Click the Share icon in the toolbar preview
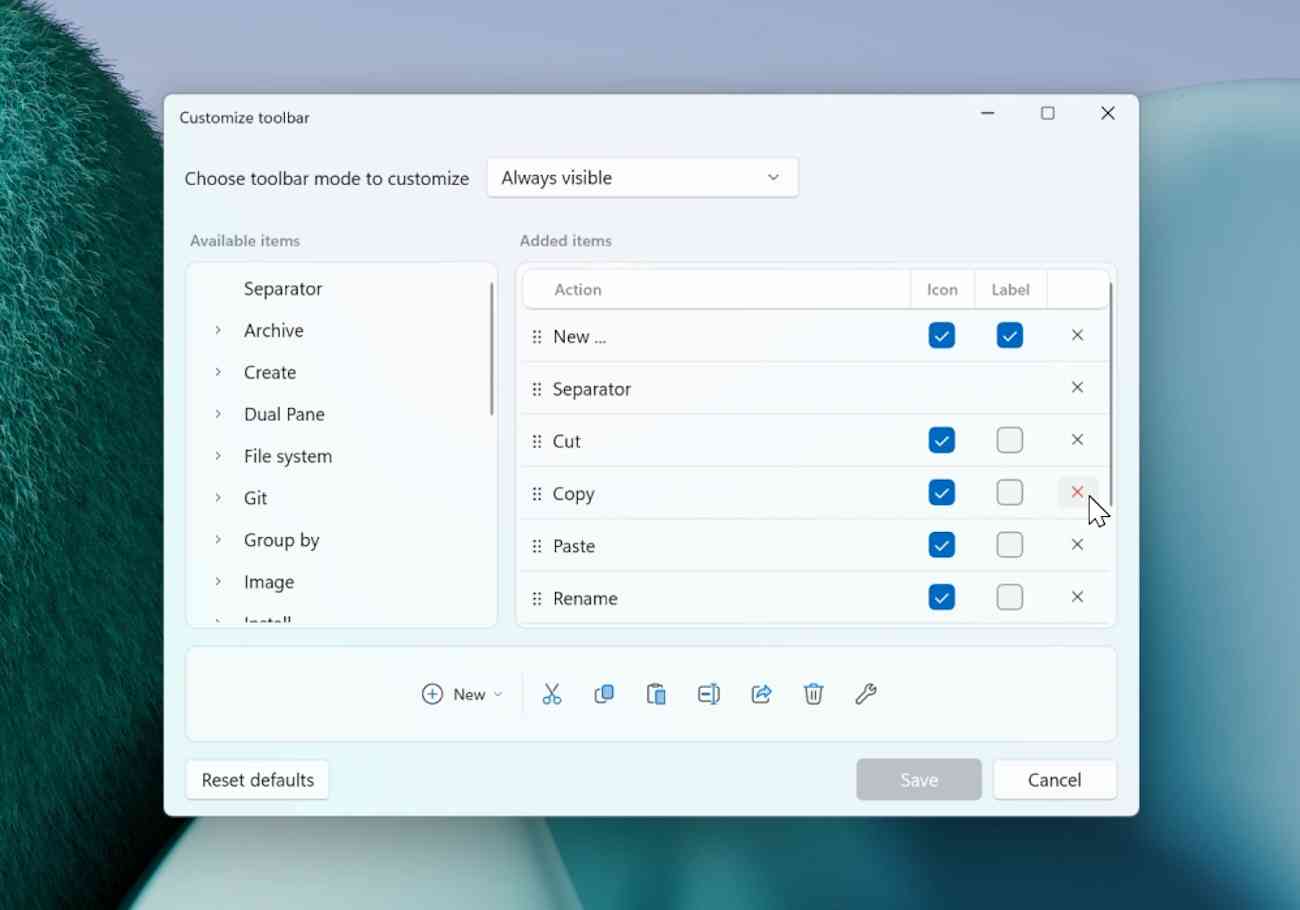 tap(761, 693)
